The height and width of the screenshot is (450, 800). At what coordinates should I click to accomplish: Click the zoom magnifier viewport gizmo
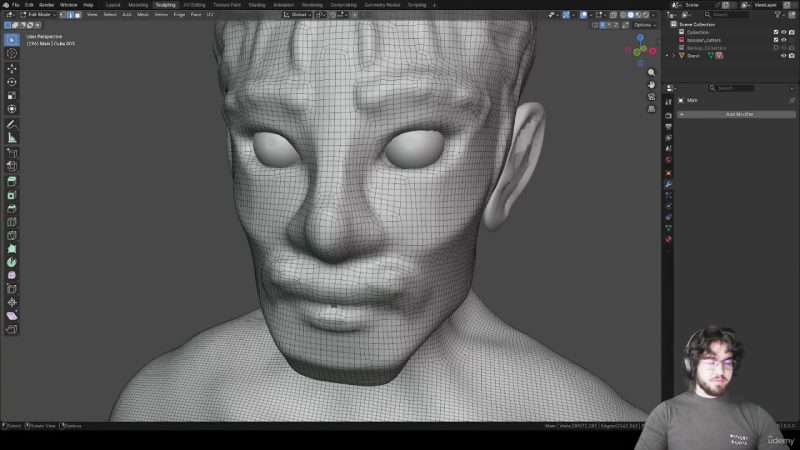652,73
